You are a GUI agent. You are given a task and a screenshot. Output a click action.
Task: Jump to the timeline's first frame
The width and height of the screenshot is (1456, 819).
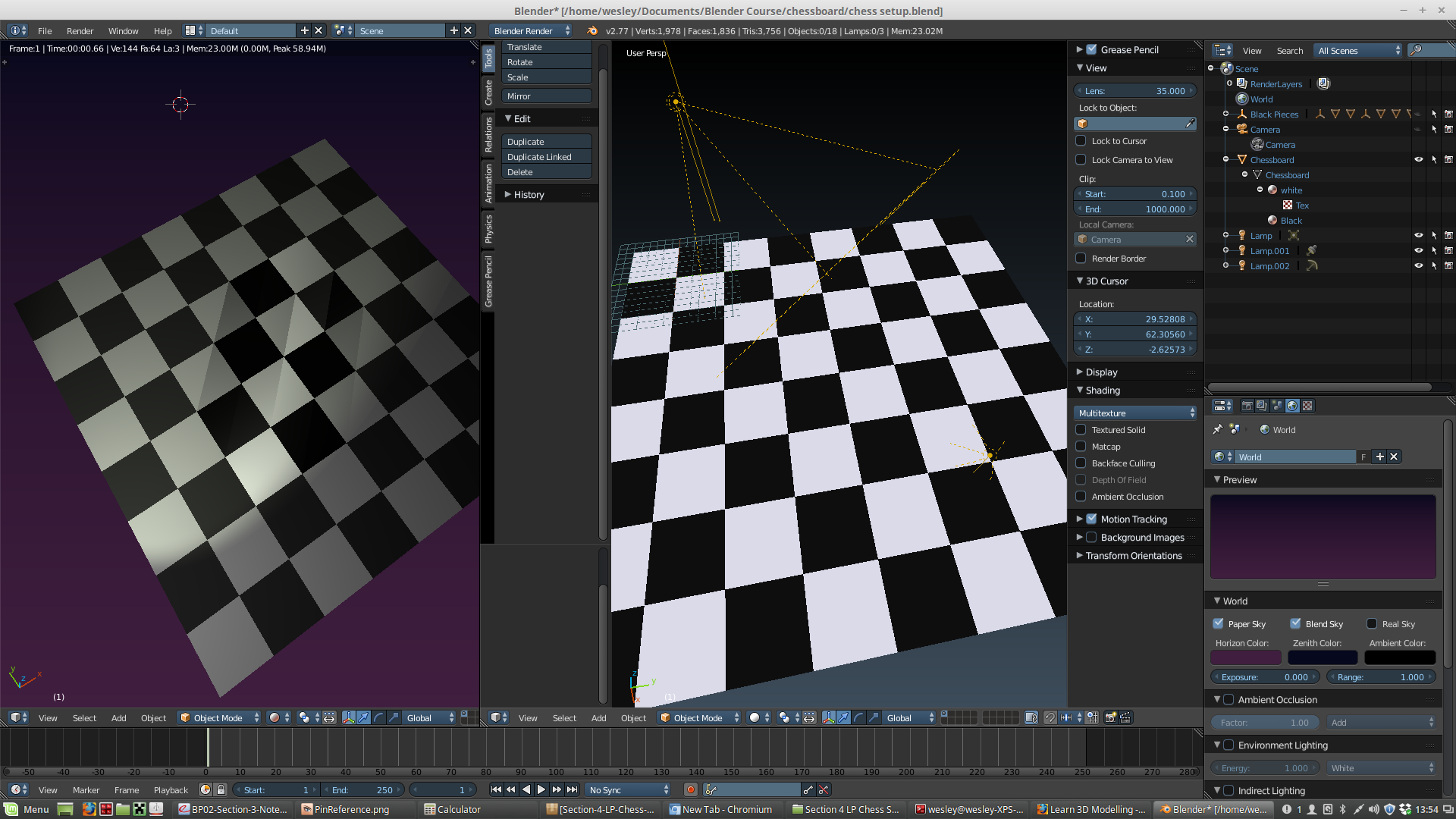coord(496,790)
